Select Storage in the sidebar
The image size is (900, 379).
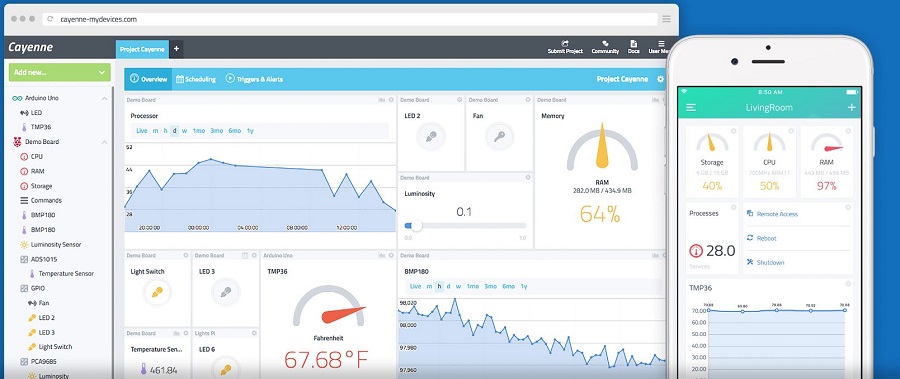(41, 186)
